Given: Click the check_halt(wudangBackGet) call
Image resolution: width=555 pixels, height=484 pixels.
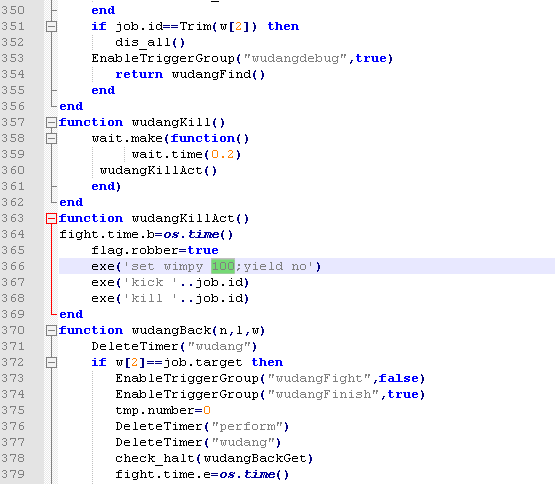Looking at the screenshot, I should pos(214,459).
